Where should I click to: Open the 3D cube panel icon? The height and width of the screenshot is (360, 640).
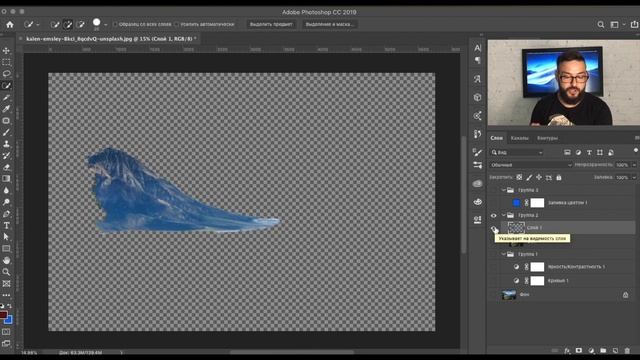point(477,97)
